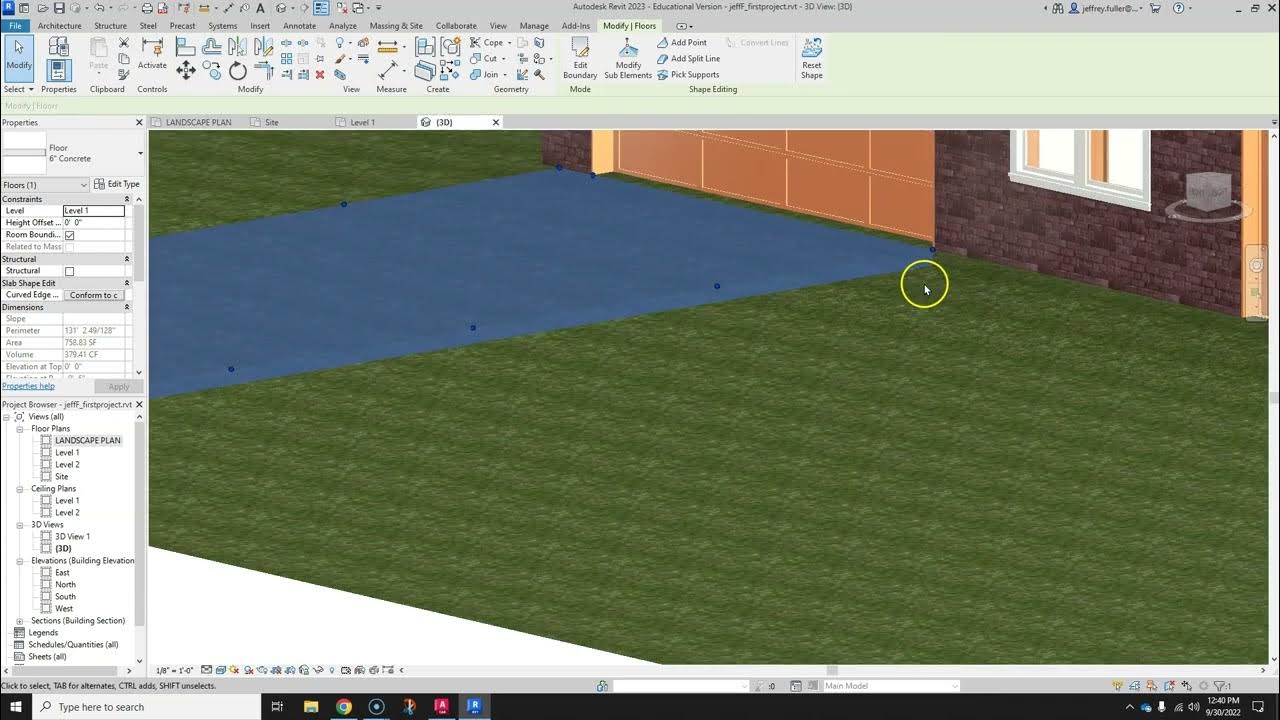This screenshot has height=720, width=1280.
Task: Collapse the Dimensions section
Action: [x=127, y=307]
